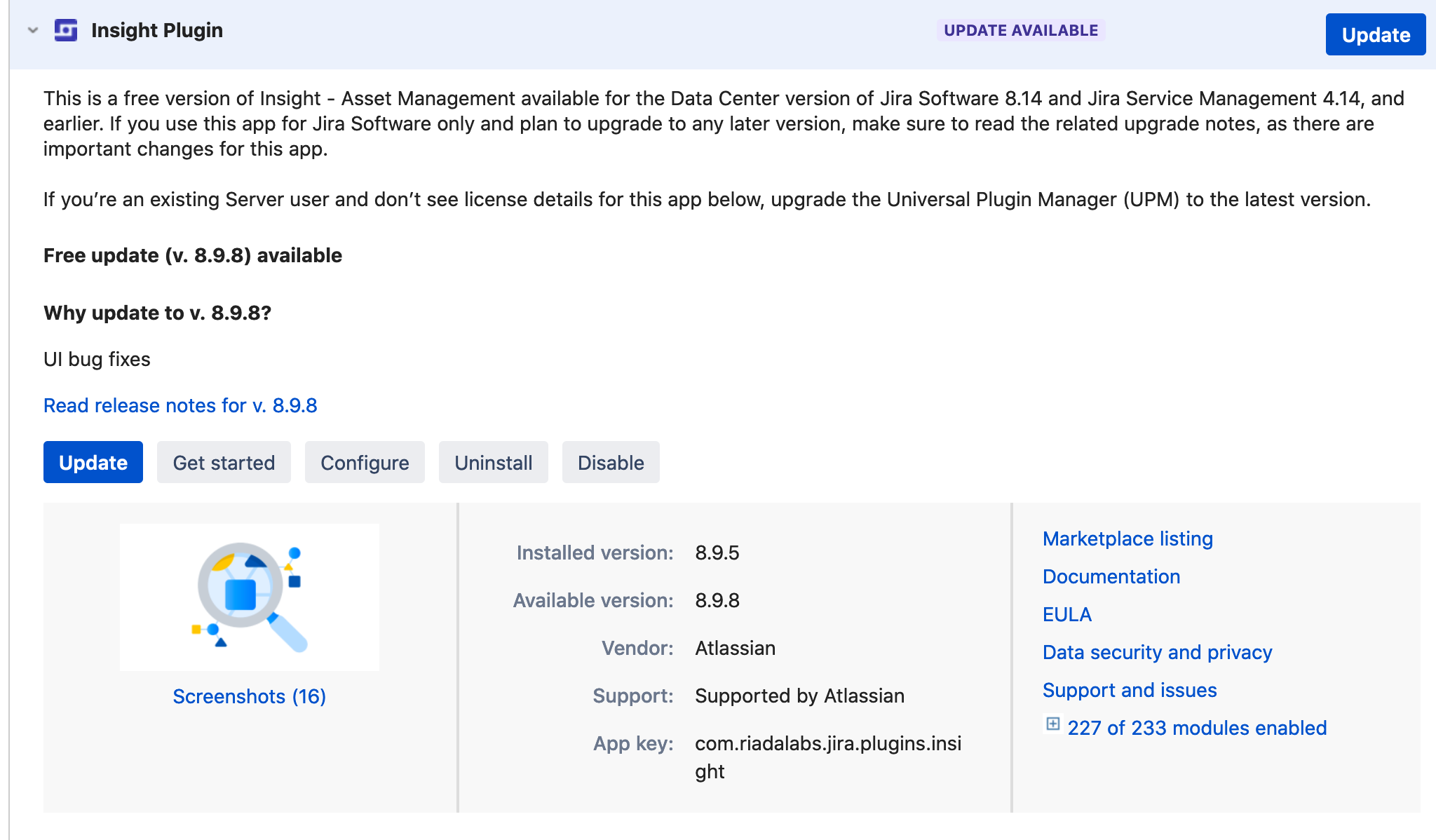Click the top-right Update button
The image size is (1436, 840).
click(x=1375, y=34)
